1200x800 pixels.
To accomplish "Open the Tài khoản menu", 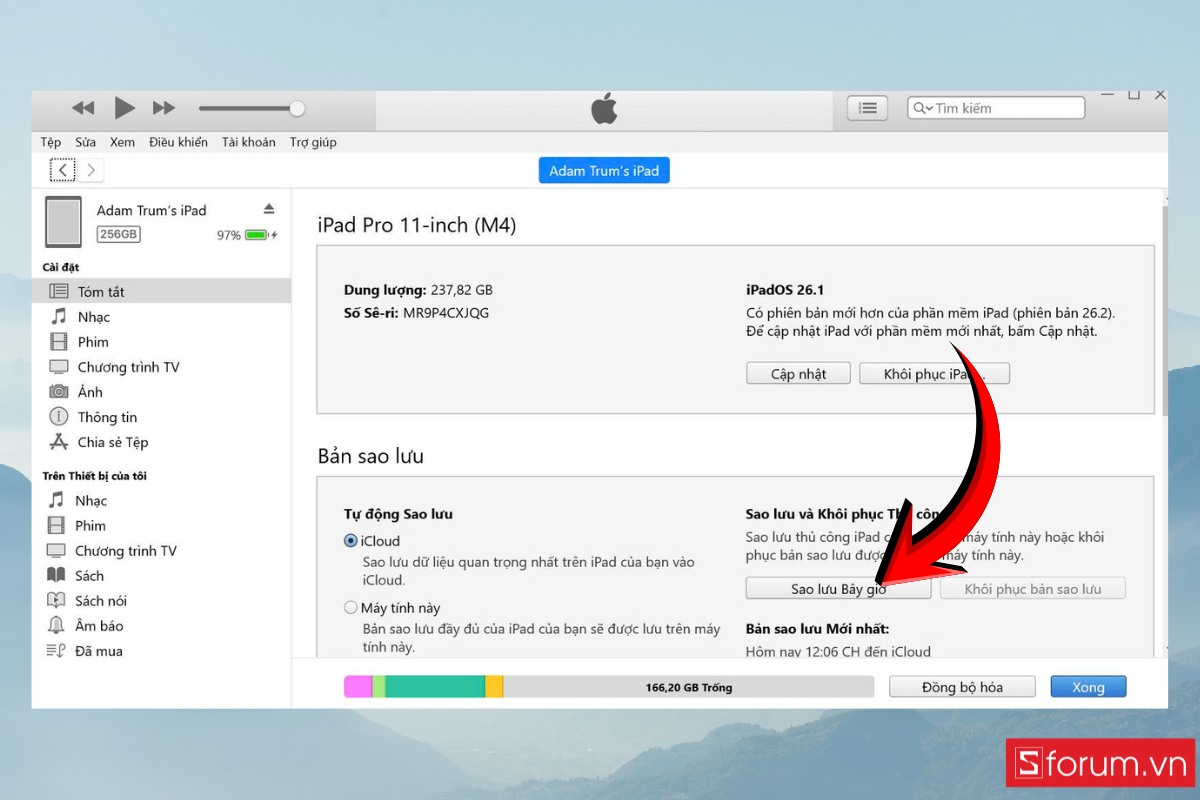I will [247, 142].
